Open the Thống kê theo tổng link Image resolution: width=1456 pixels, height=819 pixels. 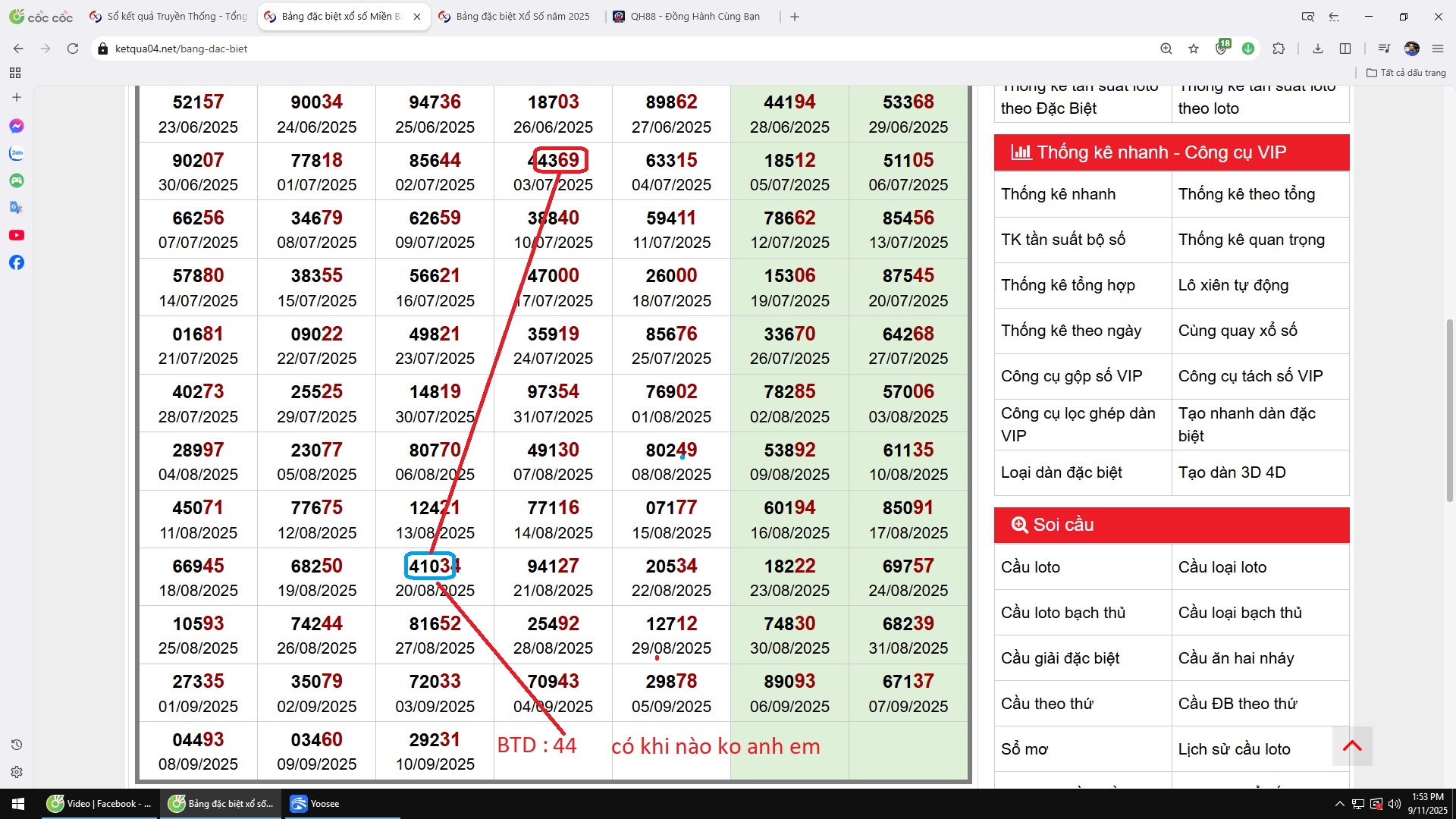[x=1246, y=194]
